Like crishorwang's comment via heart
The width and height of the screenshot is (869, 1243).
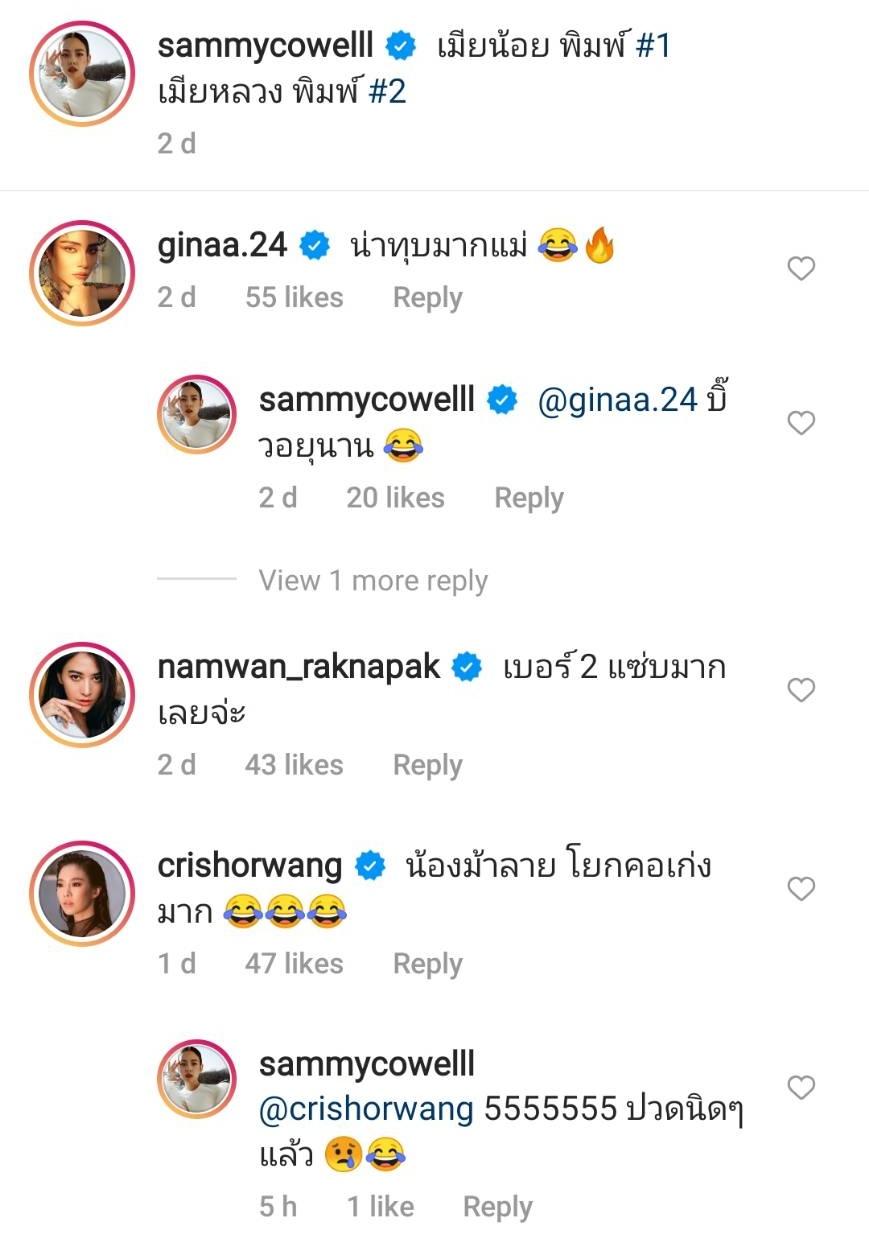801,888
